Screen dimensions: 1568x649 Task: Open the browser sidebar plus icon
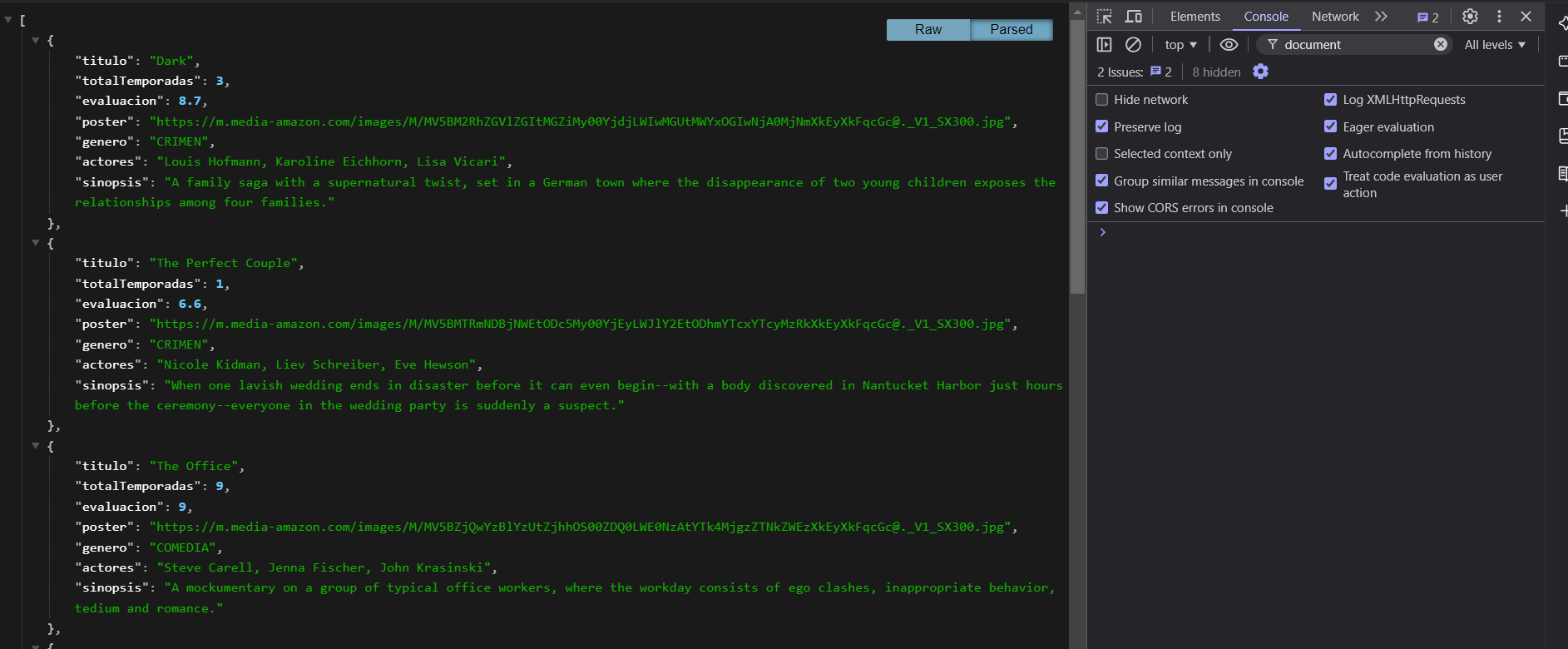[x=1563, y=211]
